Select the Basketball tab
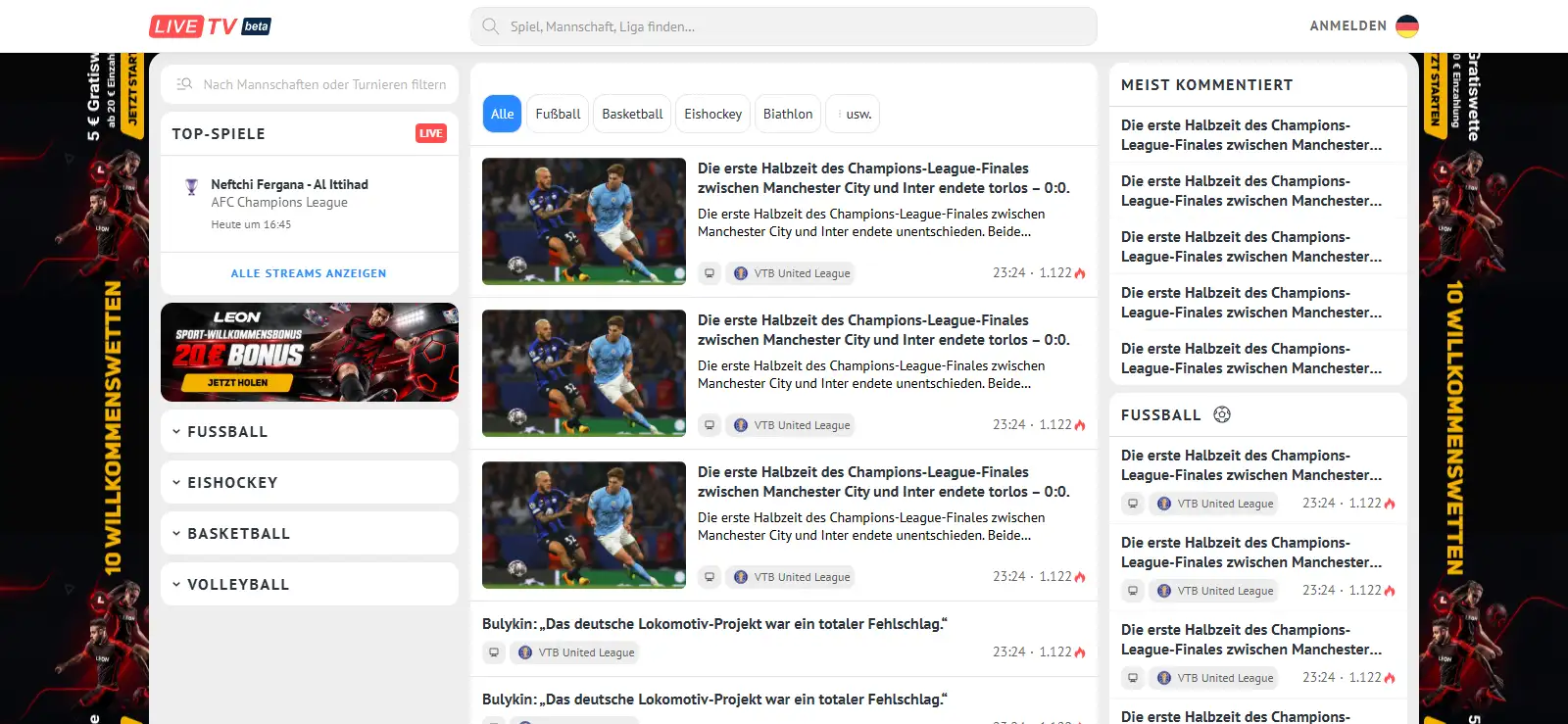 click(x=632, y=114)
